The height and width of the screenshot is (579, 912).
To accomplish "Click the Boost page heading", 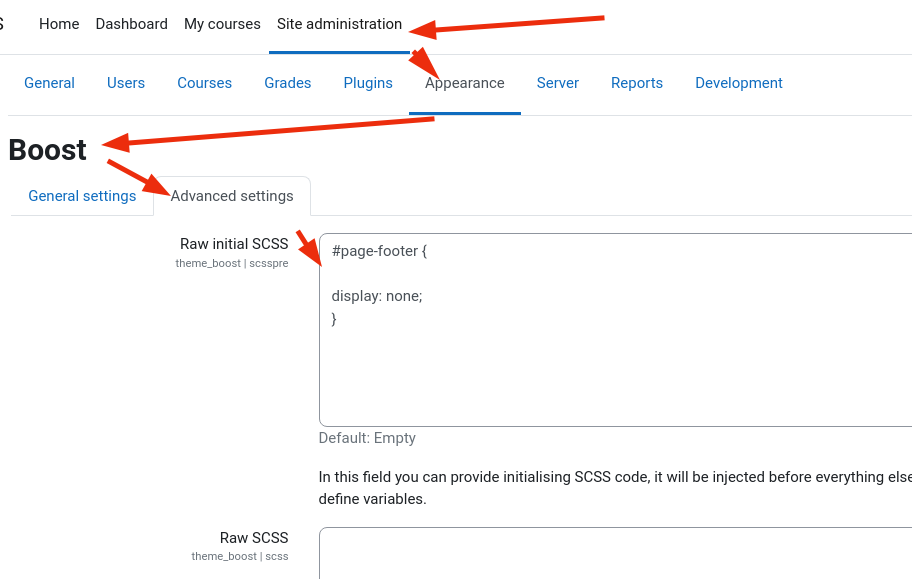I will point(48,150).
